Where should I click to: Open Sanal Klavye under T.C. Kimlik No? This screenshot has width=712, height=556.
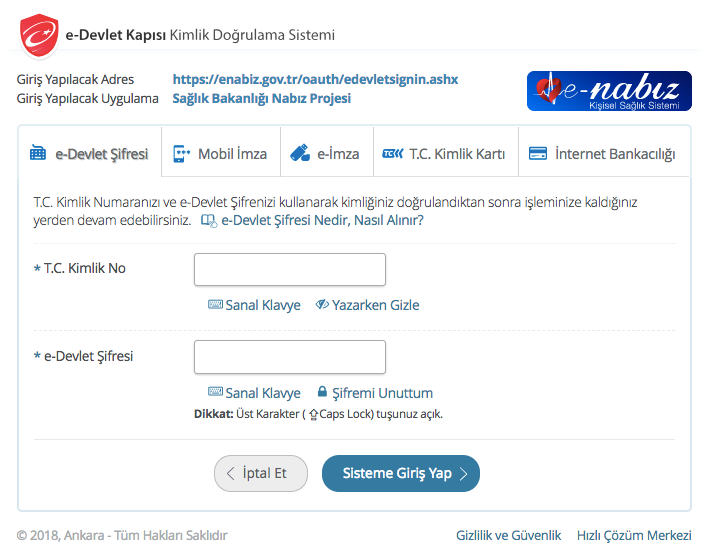(254, 305)
